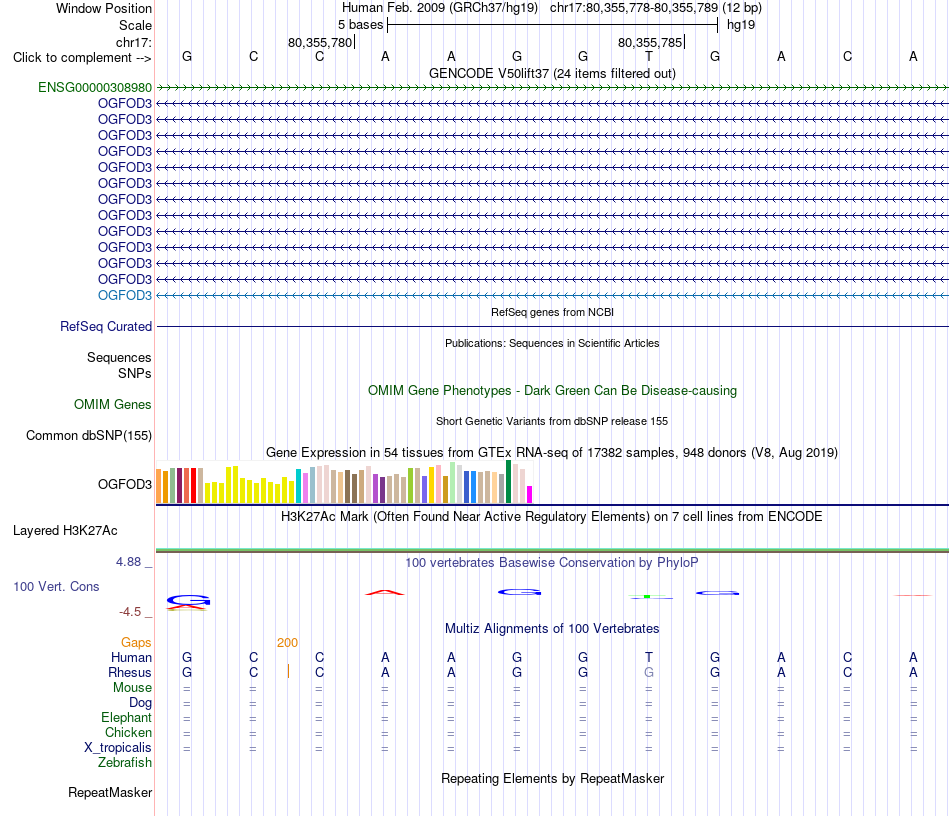This screenshot has height=816, width=950.
Task: Select the Rhesus species label
Action: (130, 672)
